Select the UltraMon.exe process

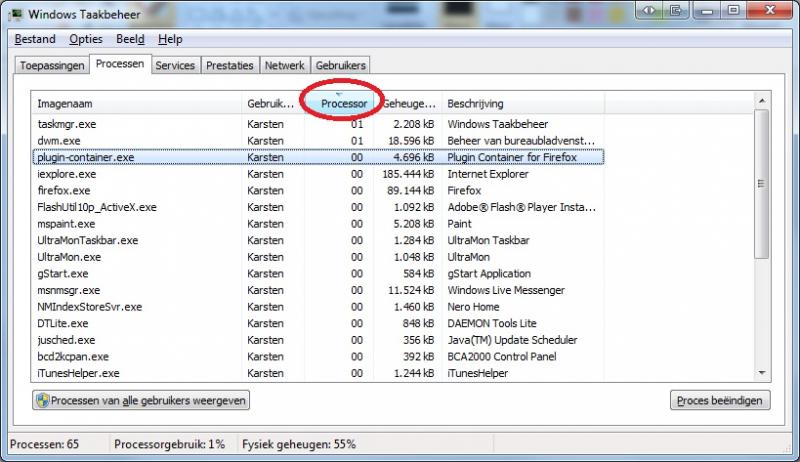[318, 257]
